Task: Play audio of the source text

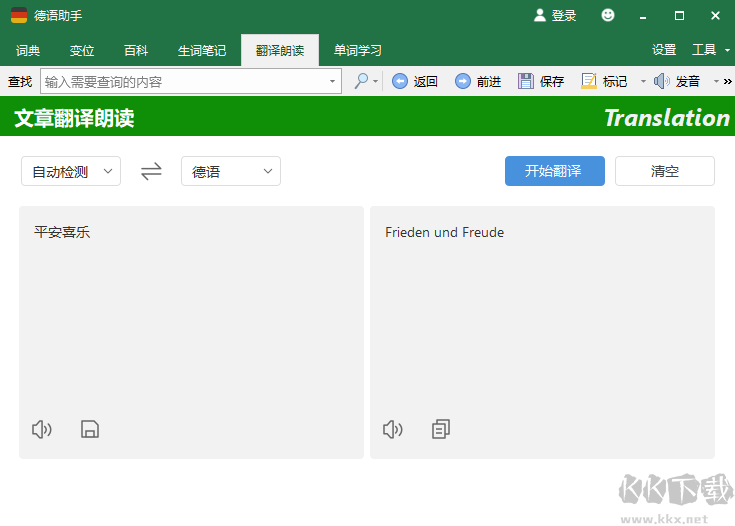Action: pos(41,430)
